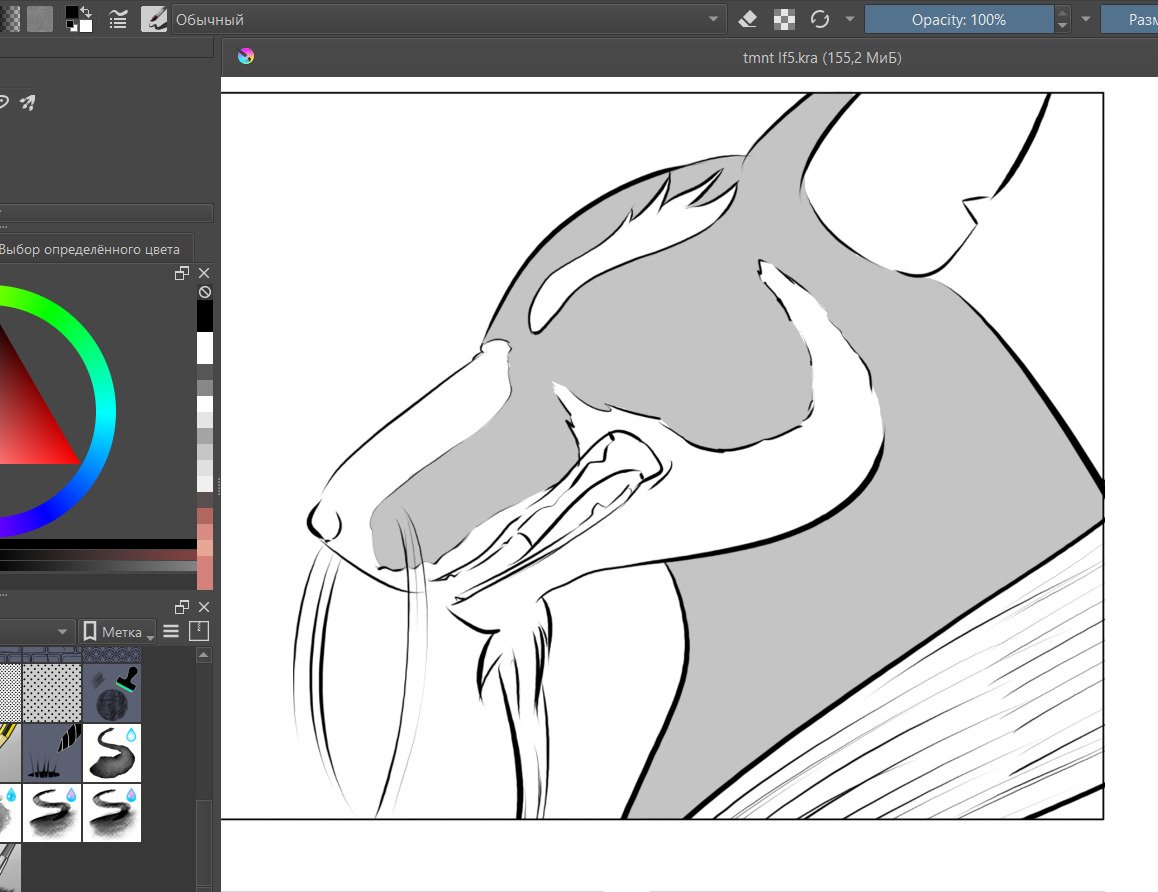Reset colors to default black and white
This screenshot has width=1158, height=892.
coord(70,26)
